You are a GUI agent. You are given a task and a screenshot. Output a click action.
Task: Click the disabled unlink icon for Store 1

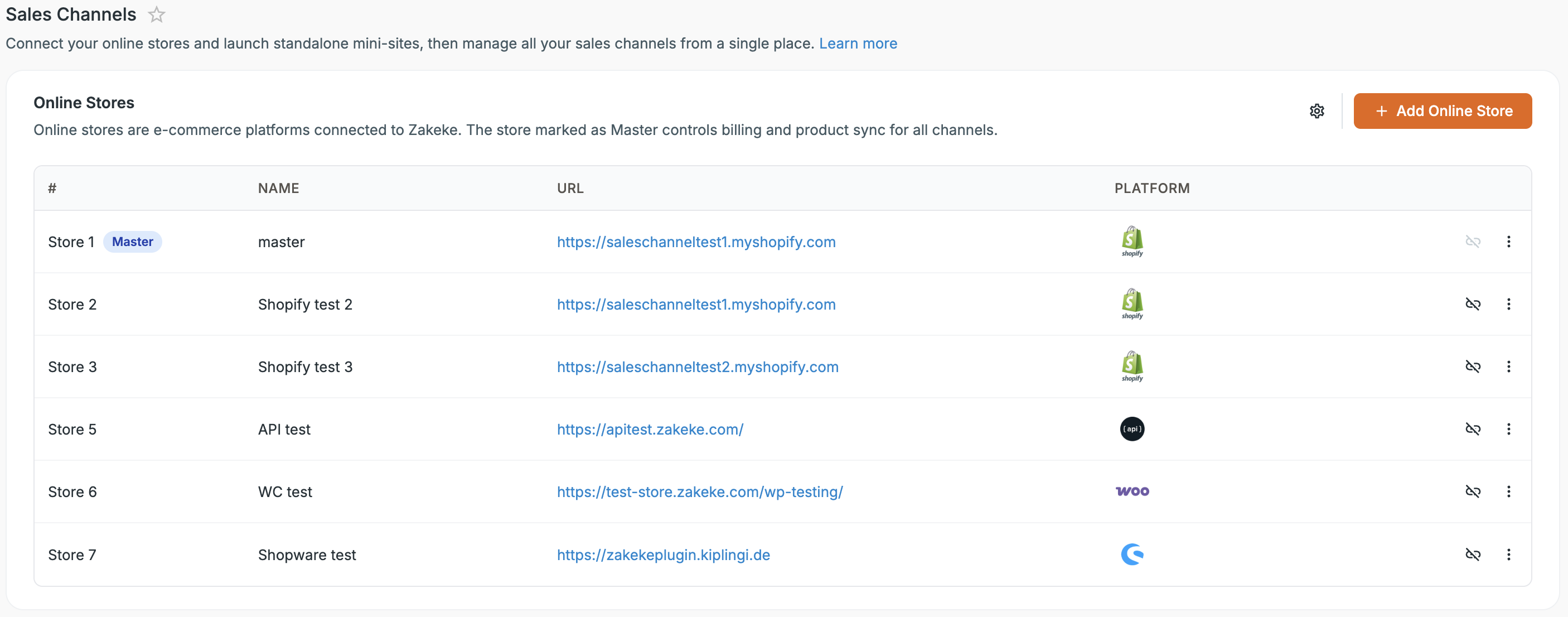click(1473, 242)
